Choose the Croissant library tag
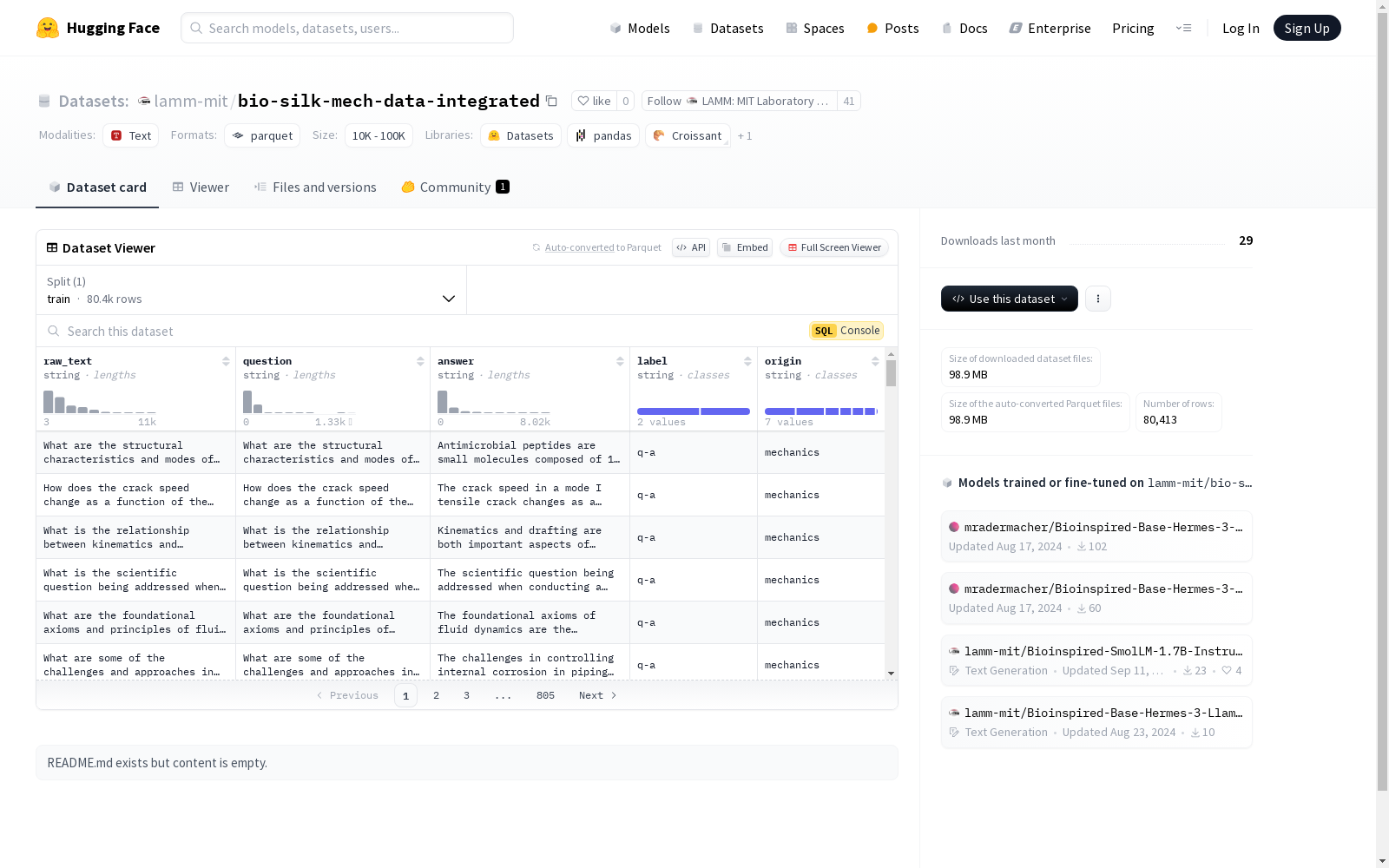 688,135
